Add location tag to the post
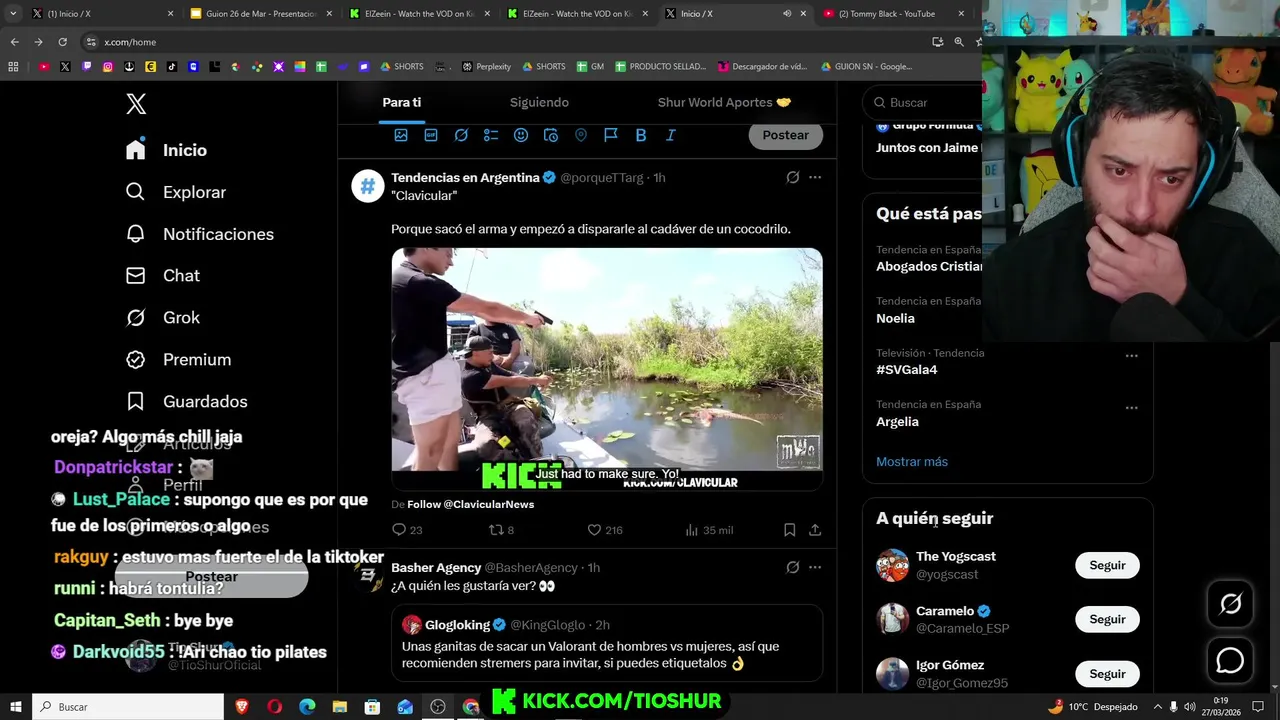1280x720 pixels. (x=581, y=135)
